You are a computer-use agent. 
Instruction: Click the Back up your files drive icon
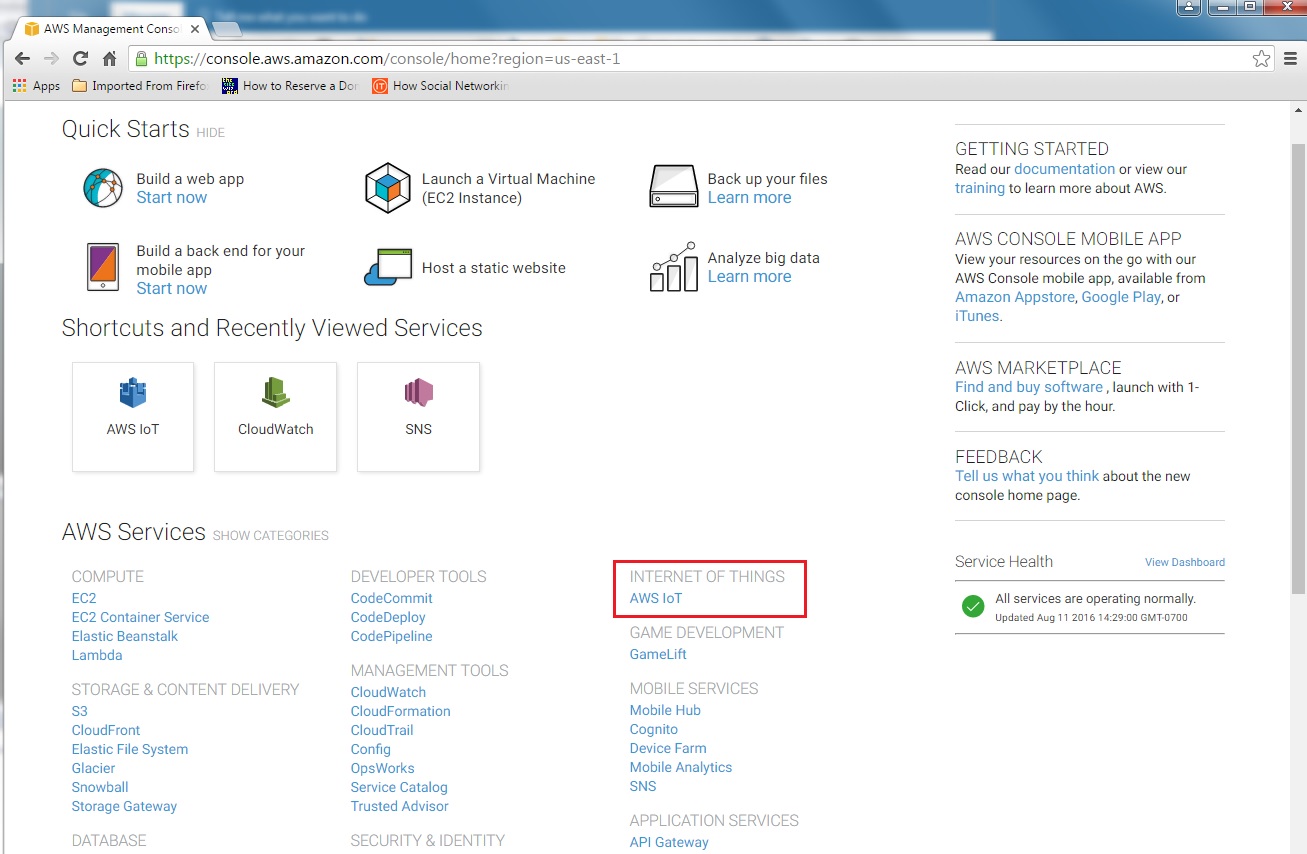coord(673,187)
